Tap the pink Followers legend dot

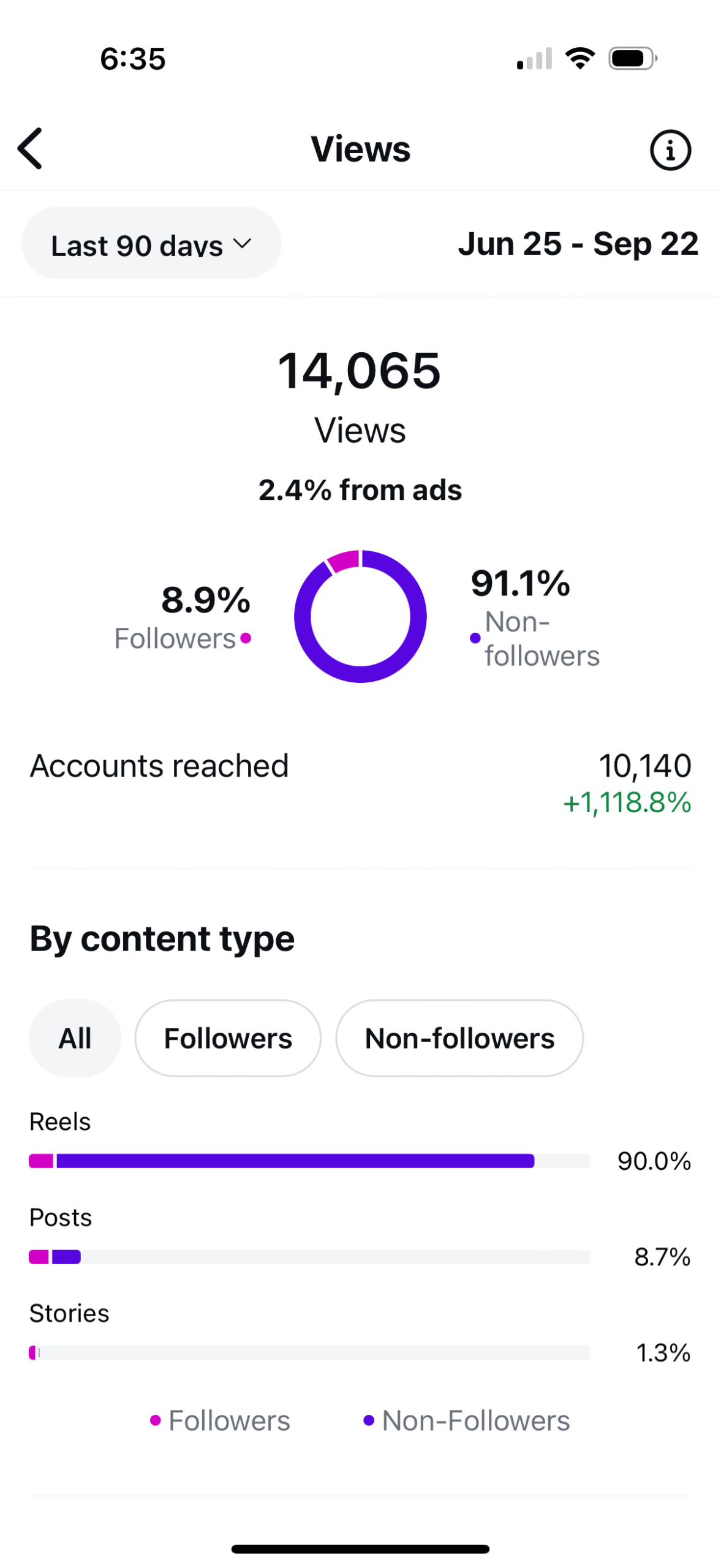(156, 1420)
